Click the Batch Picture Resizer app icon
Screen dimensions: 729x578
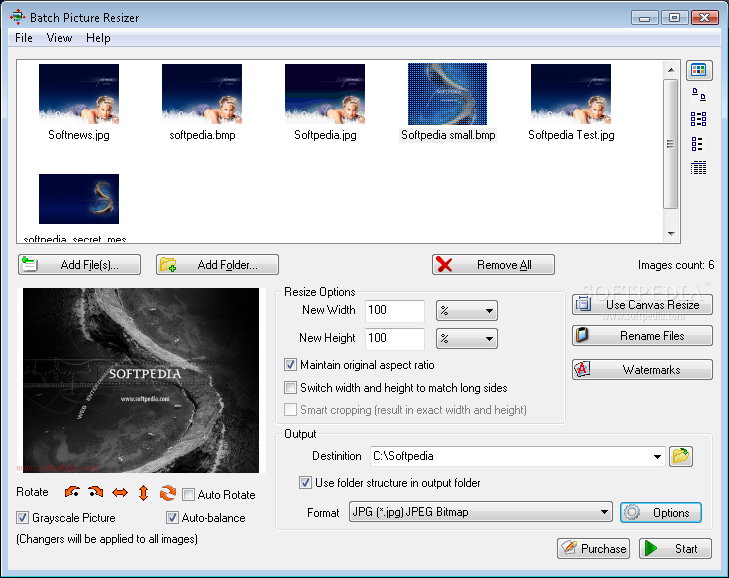tap(18, 17)
